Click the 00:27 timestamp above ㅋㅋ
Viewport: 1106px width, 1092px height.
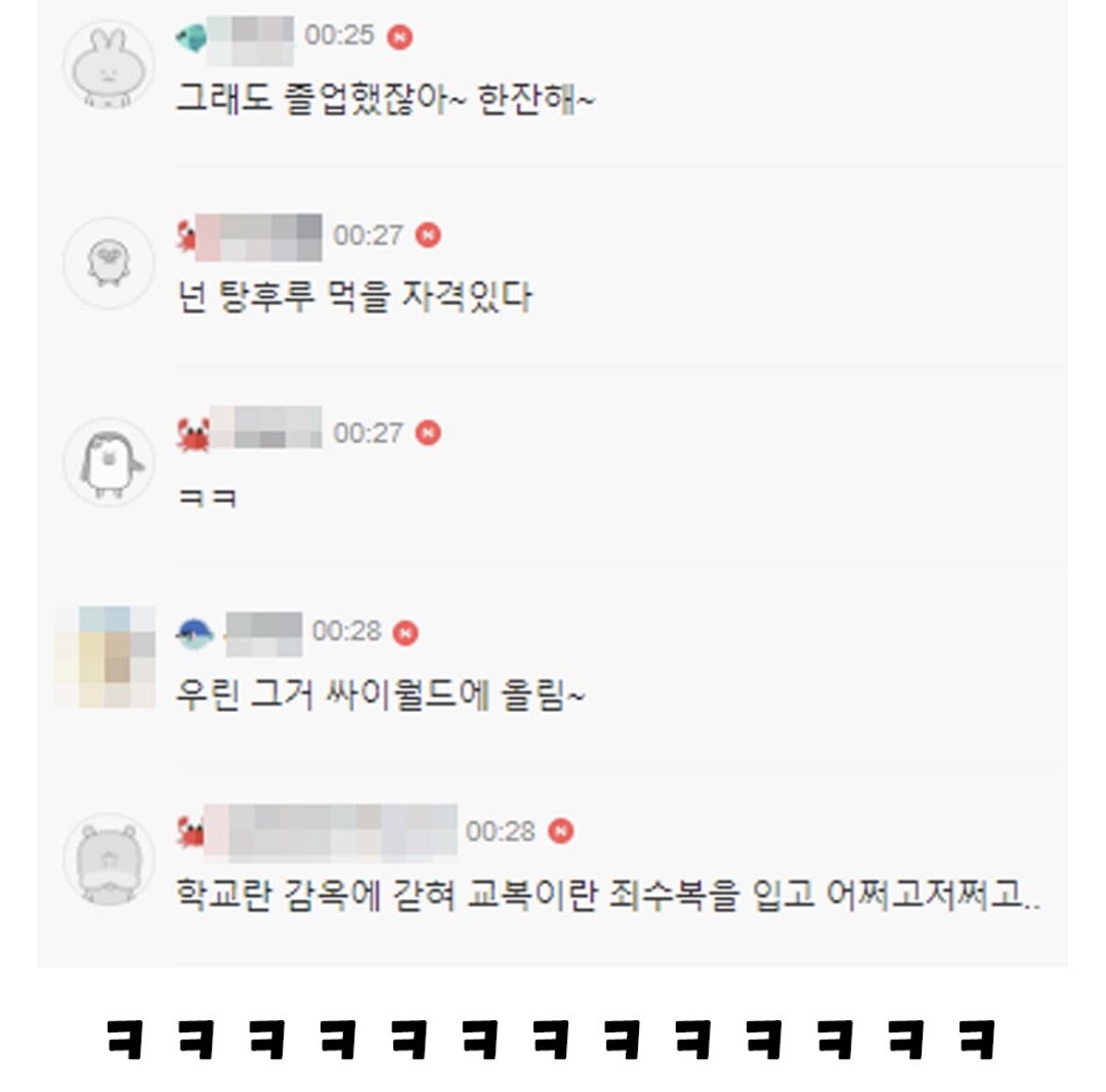coord(368,433)
